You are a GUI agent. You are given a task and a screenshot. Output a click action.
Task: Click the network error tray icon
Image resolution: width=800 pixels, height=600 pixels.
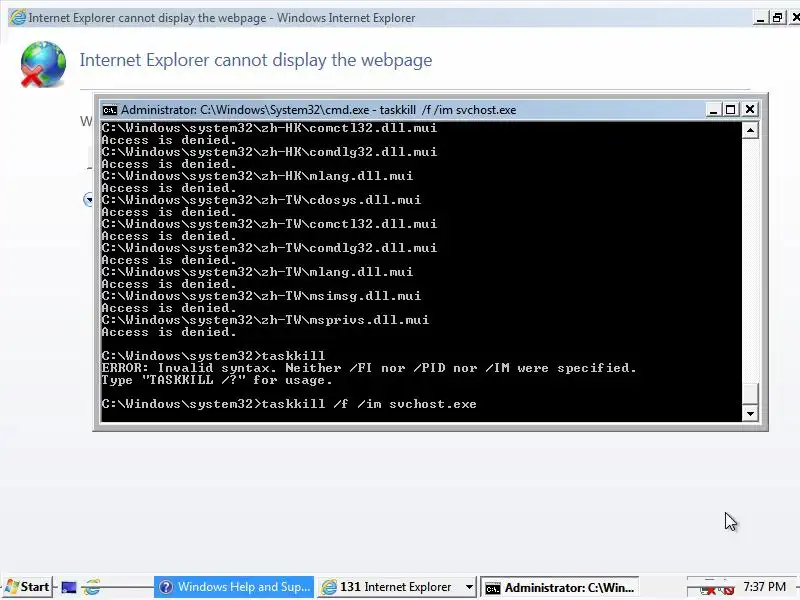pyautogui.click(x=709, y=589)
